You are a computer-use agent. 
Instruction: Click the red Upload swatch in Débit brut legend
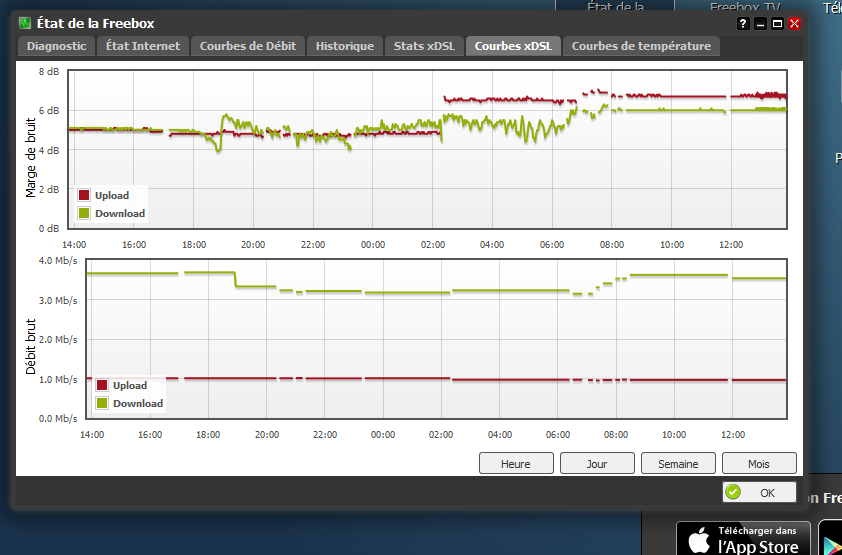coord(102,385)
